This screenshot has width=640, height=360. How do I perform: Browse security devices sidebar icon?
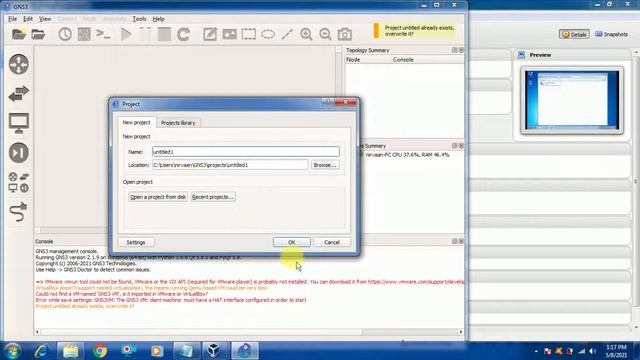click(x=19, y=153)
